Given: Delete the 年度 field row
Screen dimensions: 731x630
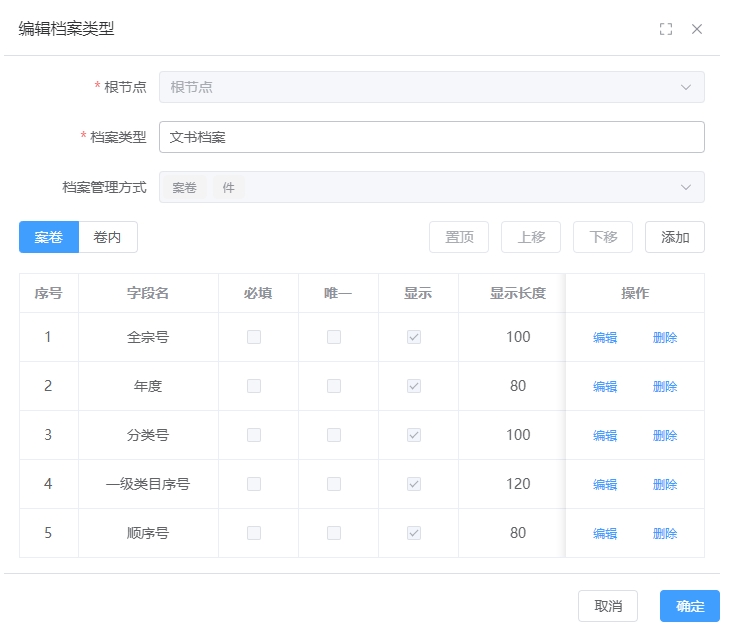Looking at the screenshot, I should pyautogui.click(x=665, y=387).
